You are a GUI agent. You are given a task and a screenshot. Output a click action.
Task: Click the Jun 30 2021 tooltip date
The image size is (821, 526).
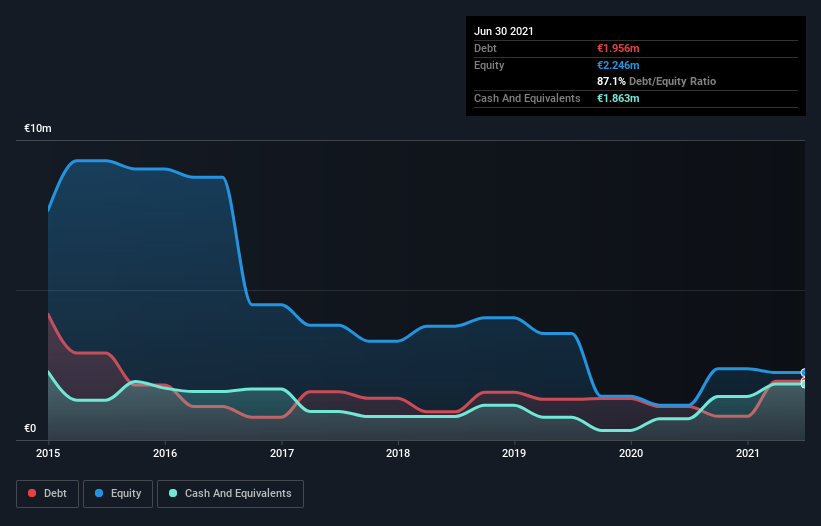pos(504,31)
